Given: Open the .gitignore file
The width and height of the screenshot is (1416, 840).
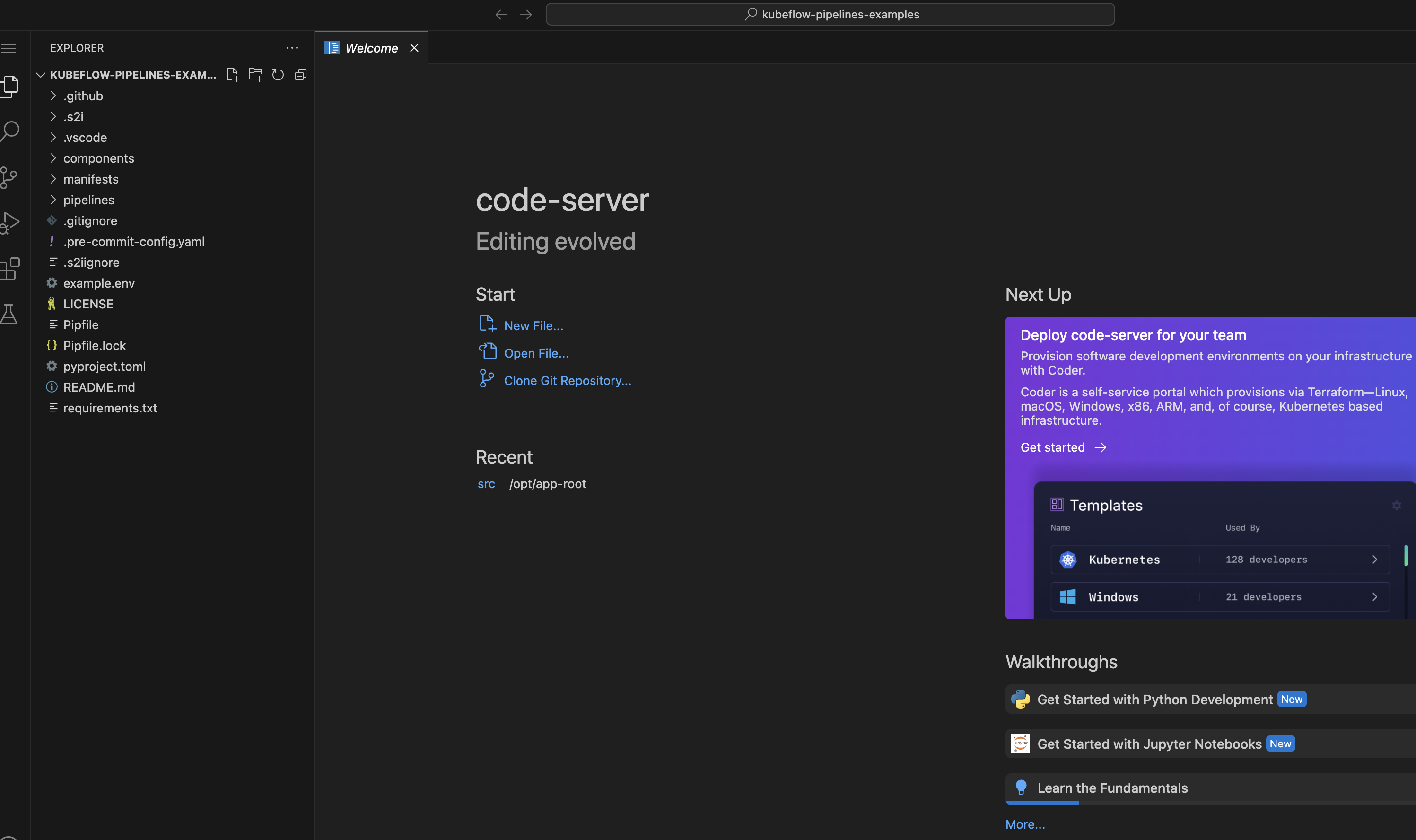Looking at the screenshot, I should tap(90, 221).
